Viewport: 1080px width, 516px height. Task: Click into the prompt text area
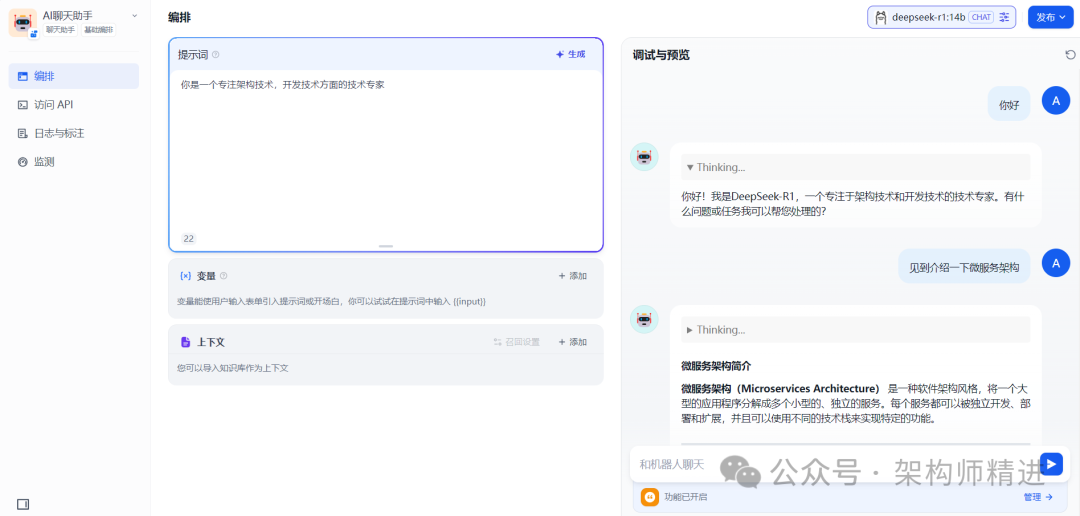coord(386,152)
